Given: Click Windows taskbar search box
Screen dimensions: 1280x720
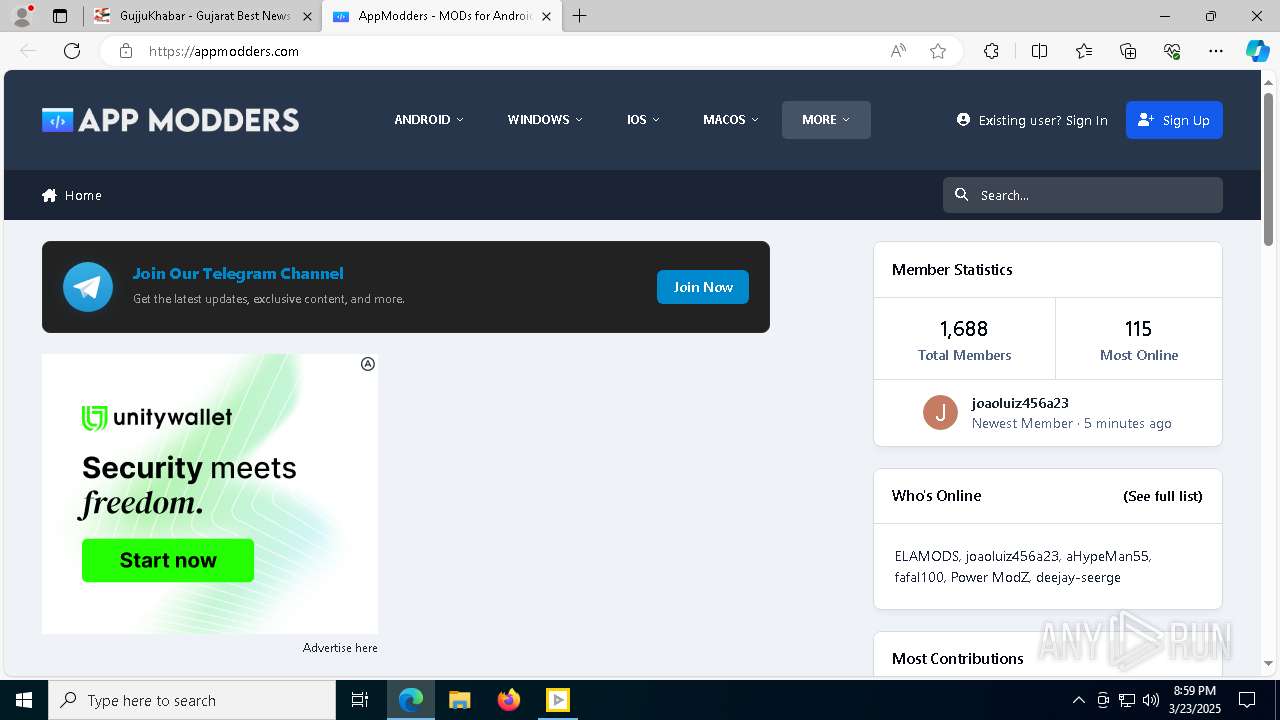Looking at the screenshot, I should pyautogui.click(x=192, y=700).
